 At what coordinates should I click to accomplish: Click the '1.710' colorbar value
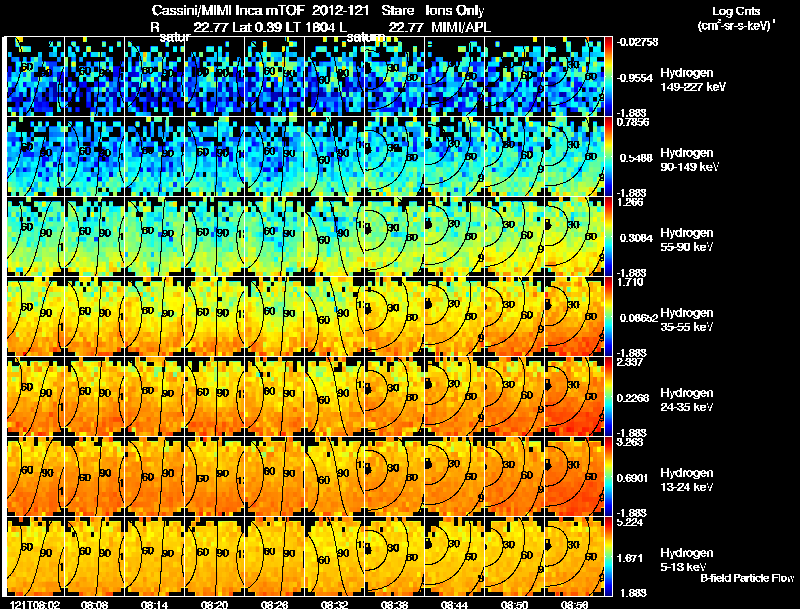(x=630, y=282)
